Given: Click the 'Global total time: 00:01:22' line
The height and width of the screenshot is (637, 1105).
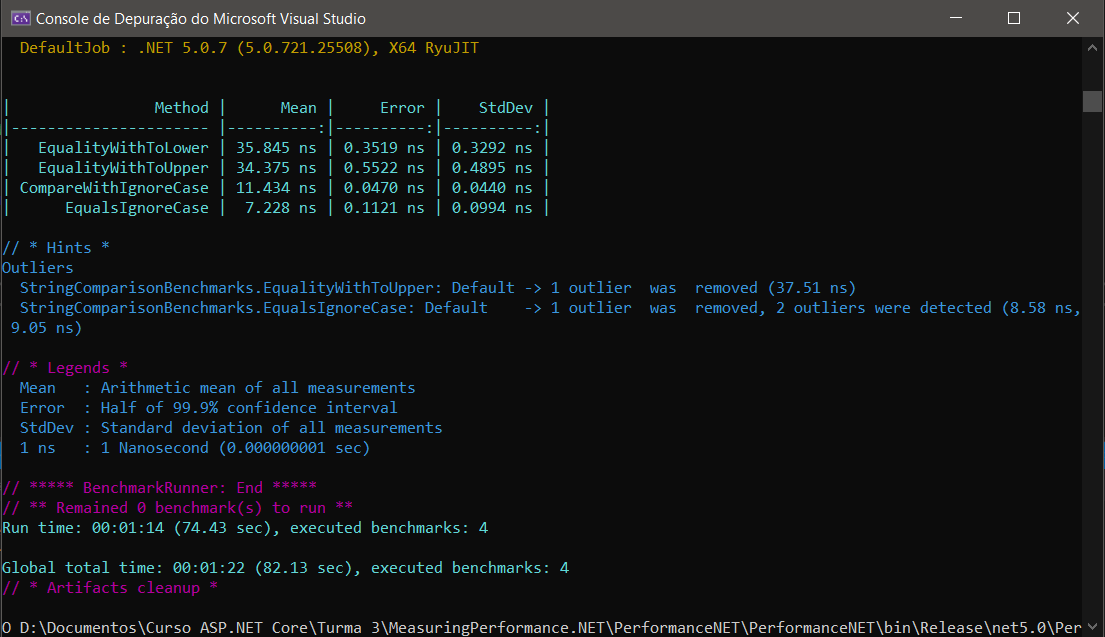Looking at the screenshot, I should click(285, 568).
